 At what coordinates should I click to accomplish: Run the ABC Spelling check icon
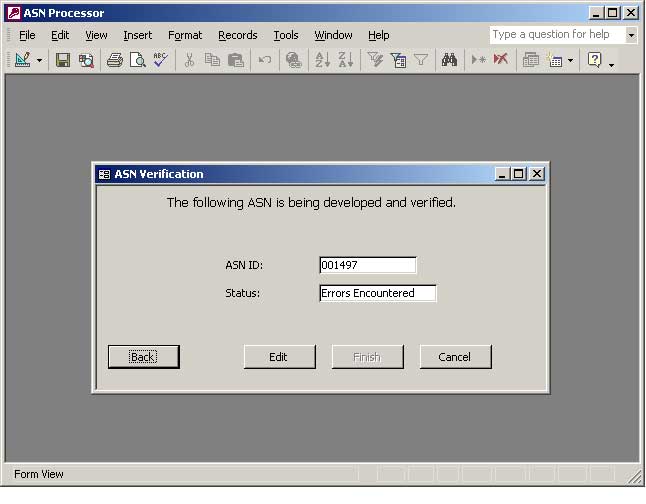pyautogui.click(x=160, y=60)
